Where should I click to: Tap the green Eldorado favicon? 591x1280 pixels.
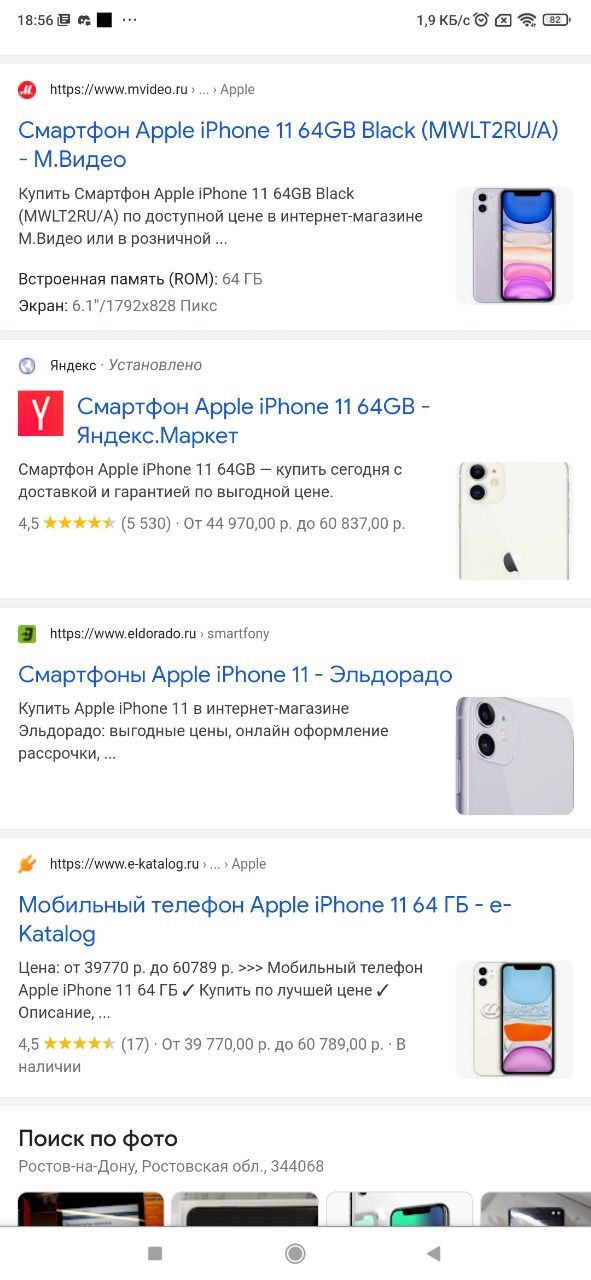pos(27,633)
